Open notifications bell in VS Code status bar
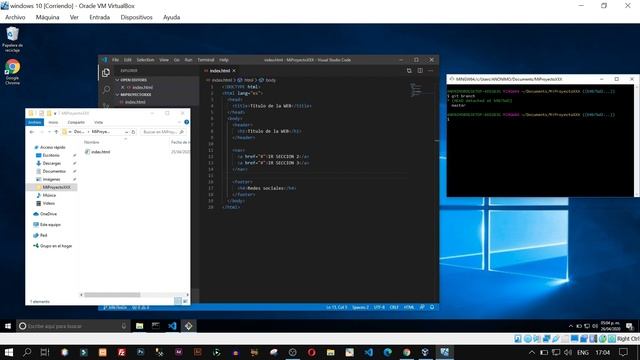 (432, 307)
